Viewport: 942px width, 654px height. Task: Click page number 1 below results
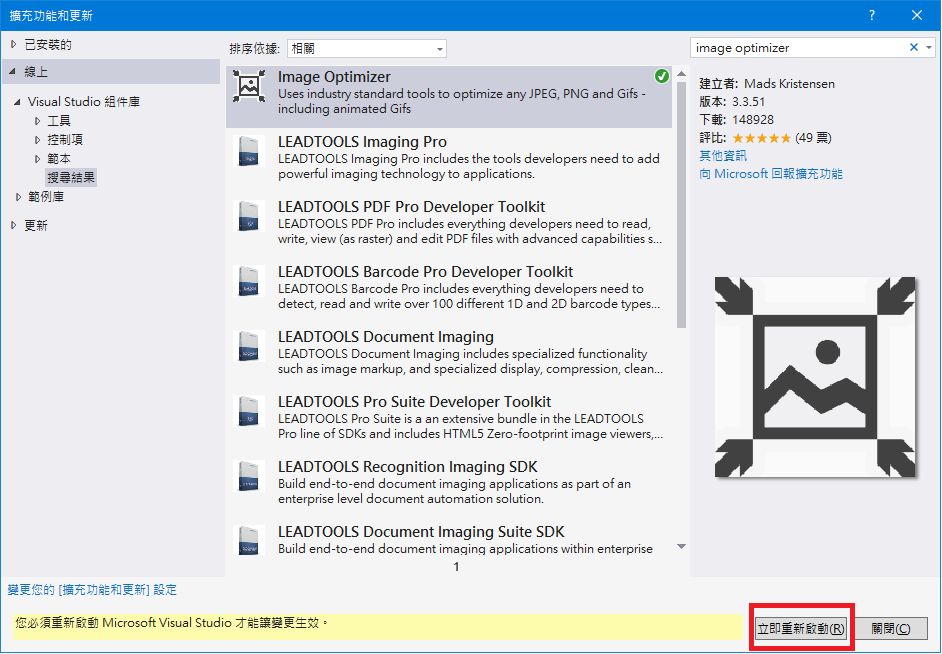pos(456,566)
